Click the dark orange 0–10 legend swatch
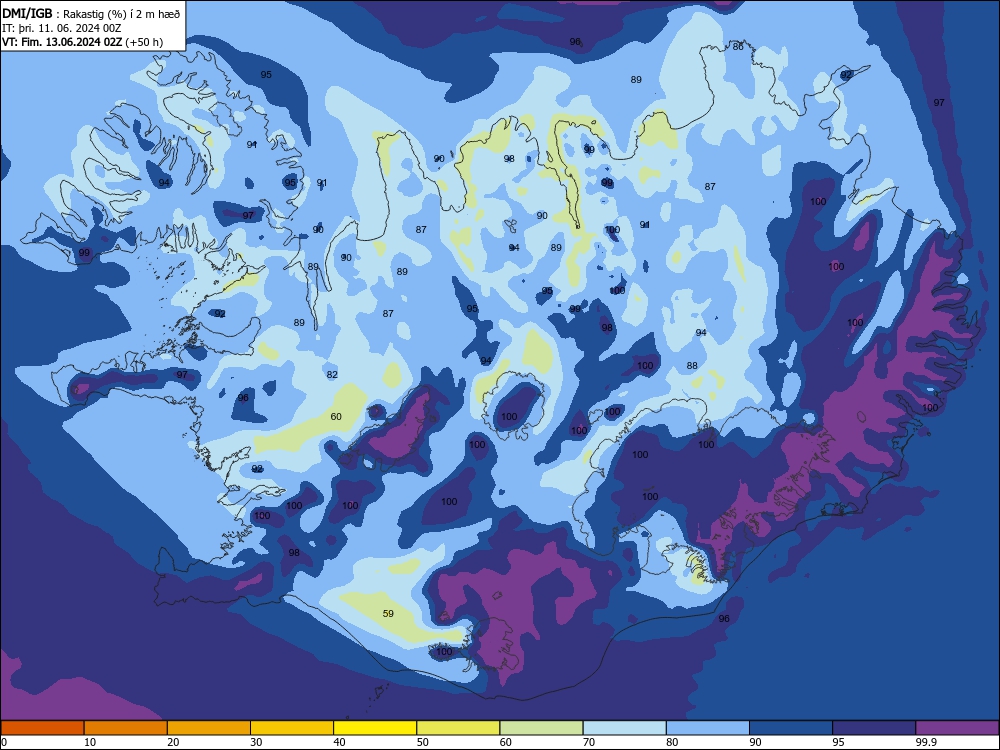This screenshot has width=1000, height=750. click(x=42, y=728)
